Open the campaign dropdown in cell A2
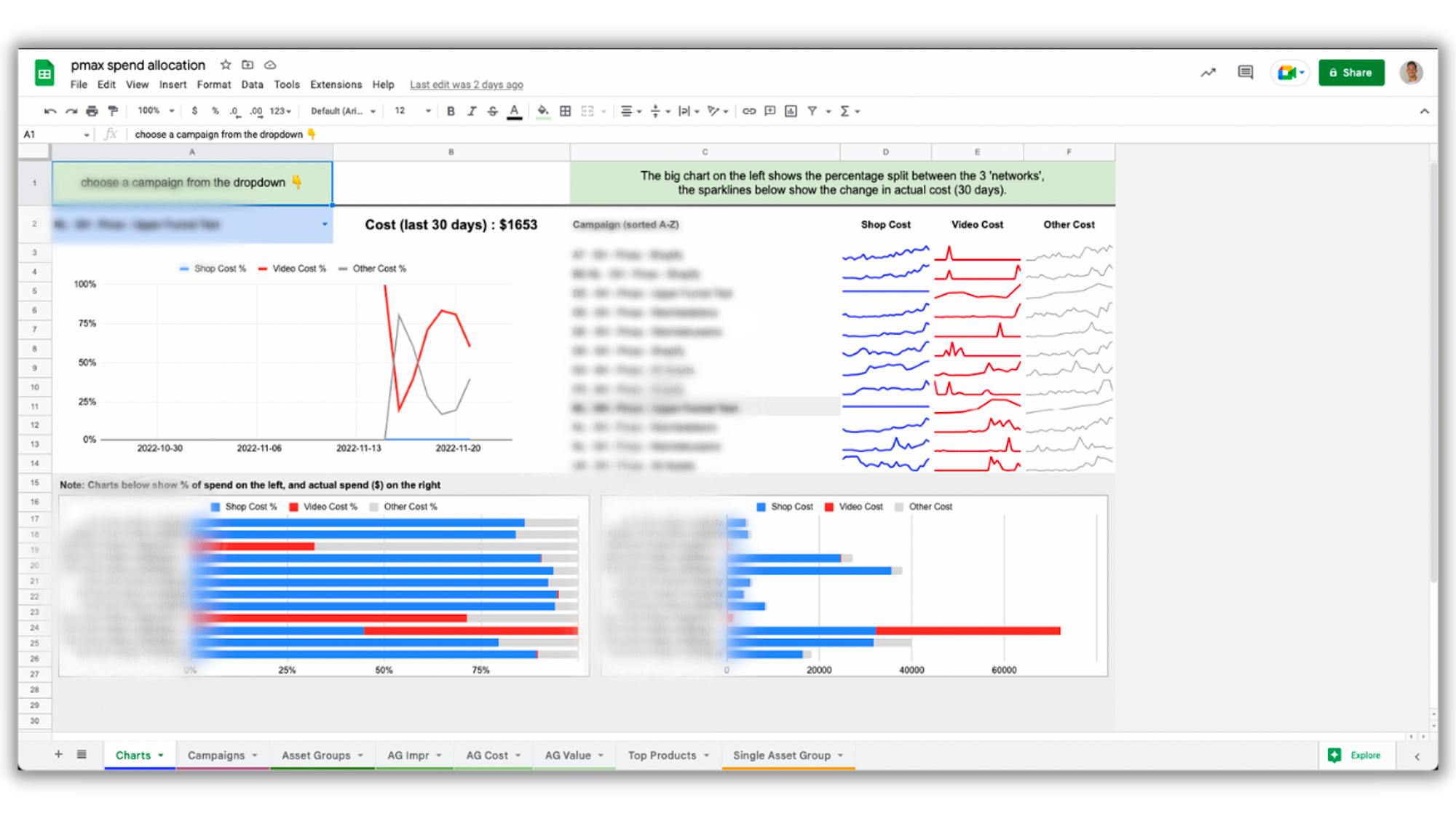The height and width of the screenshot is (819, 1456). click(325, 224)
